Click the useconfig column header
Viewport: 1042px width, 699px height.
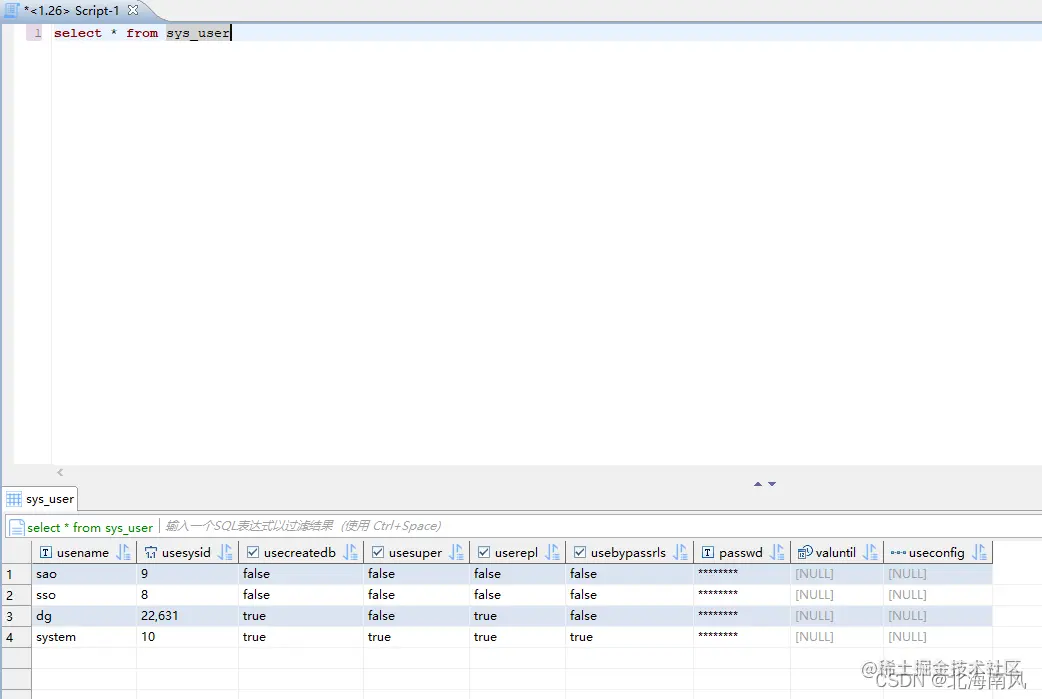pos(936,553)
